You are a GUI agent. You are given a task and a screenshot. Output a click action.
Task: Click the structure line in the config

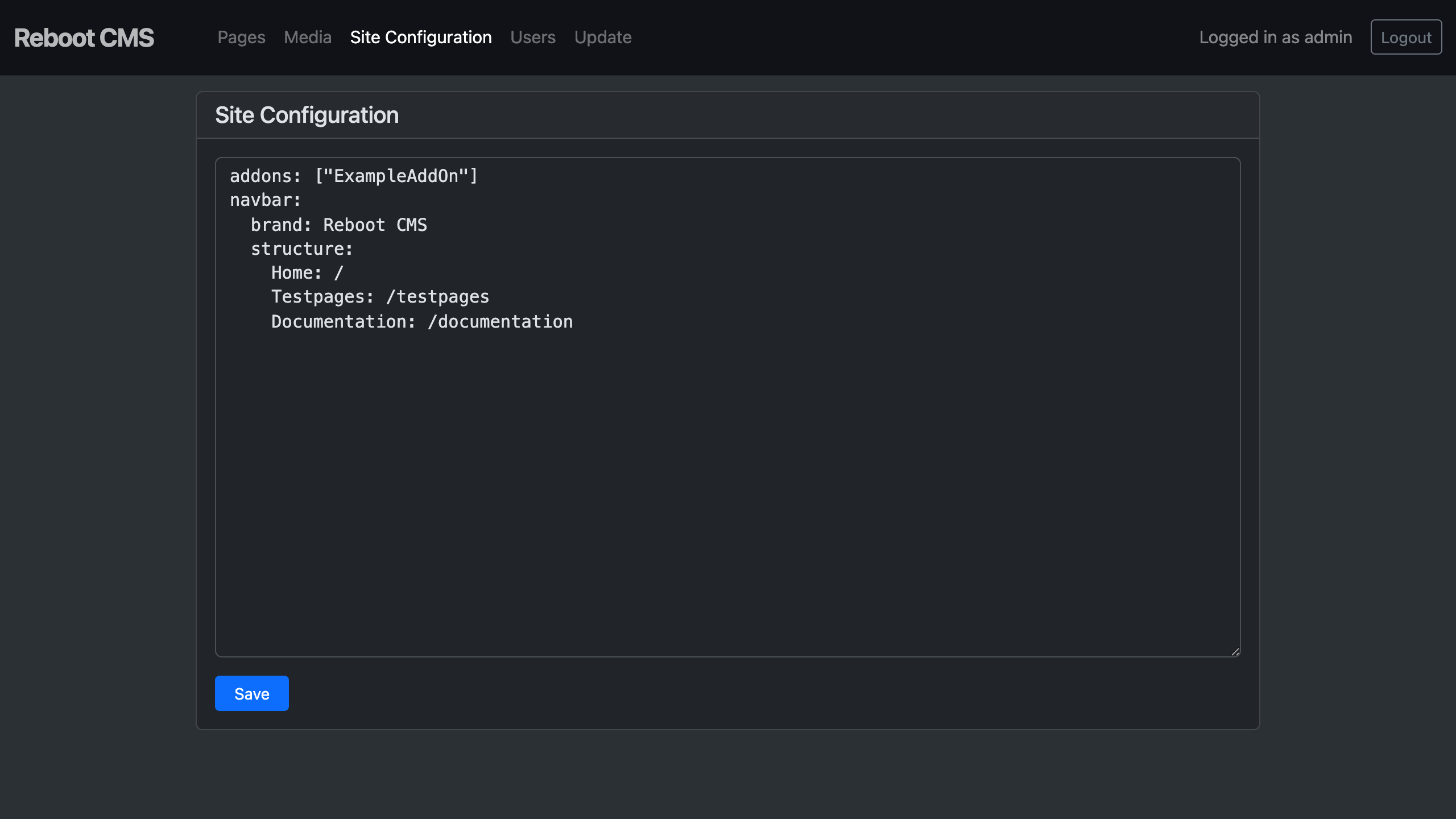[301, 249]
